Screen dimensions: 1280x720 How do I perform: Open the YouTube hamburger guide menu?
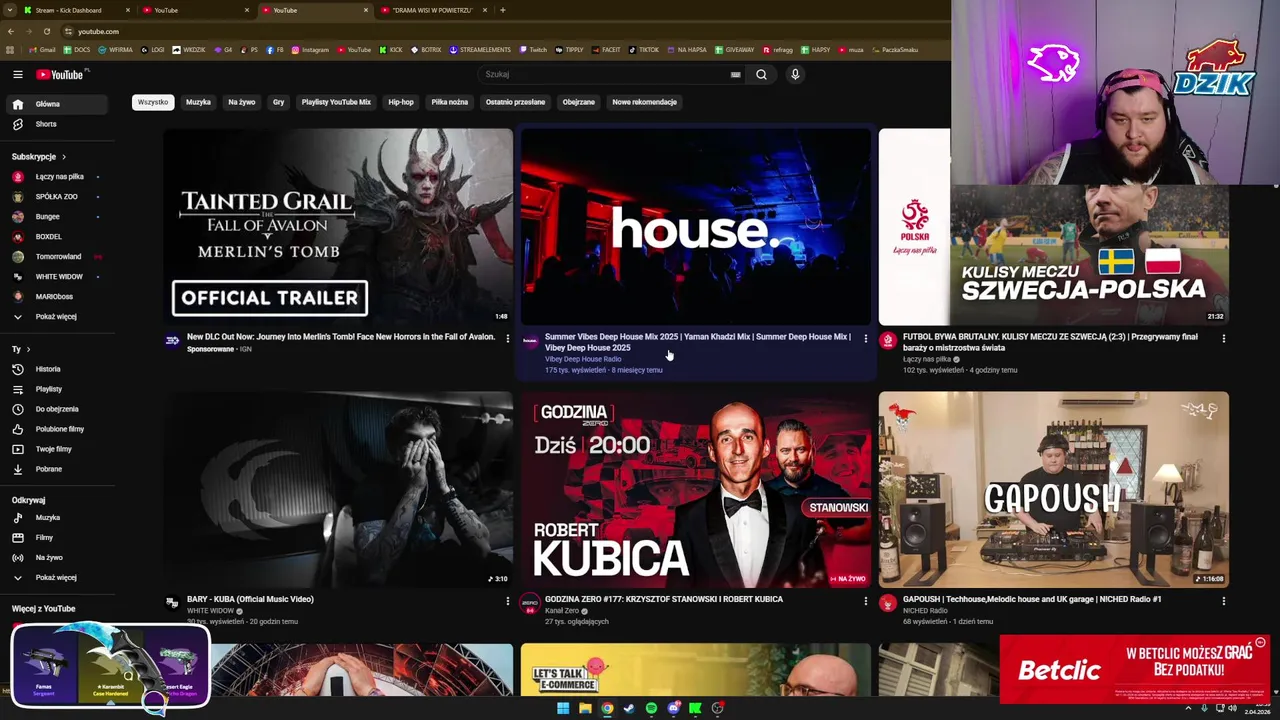click(x=18, y=74)
